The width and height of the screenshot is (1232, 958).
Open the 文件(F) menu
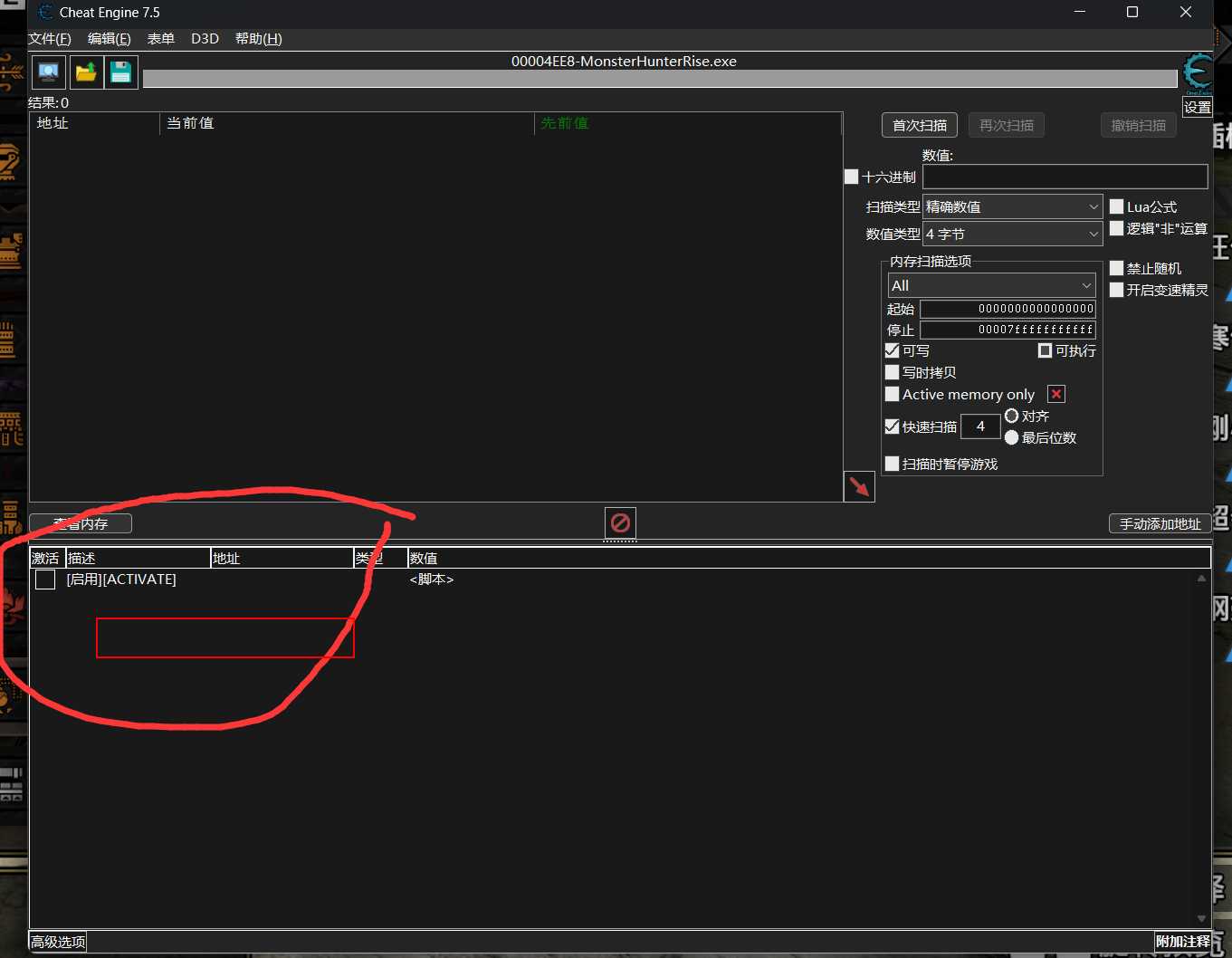tap(50, 39)
